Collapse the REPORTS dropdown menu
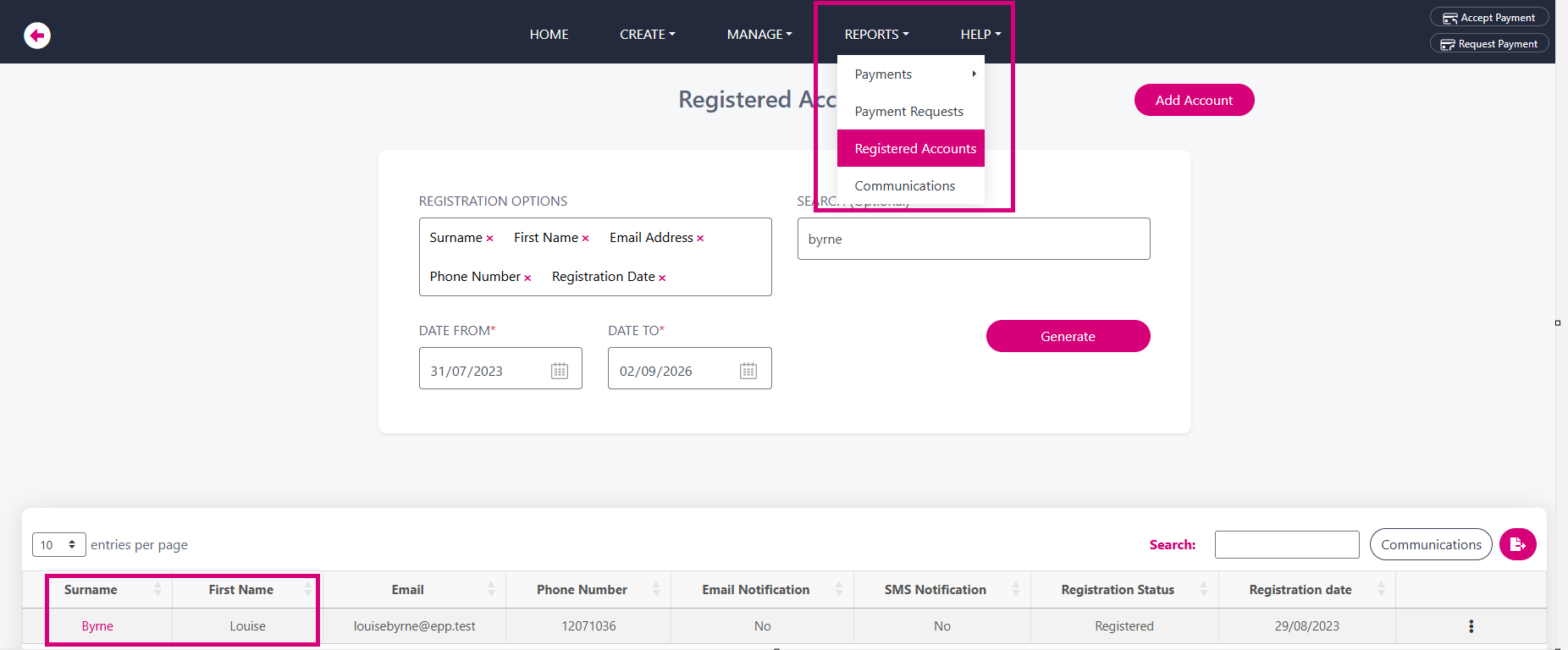 coord(876,35)
